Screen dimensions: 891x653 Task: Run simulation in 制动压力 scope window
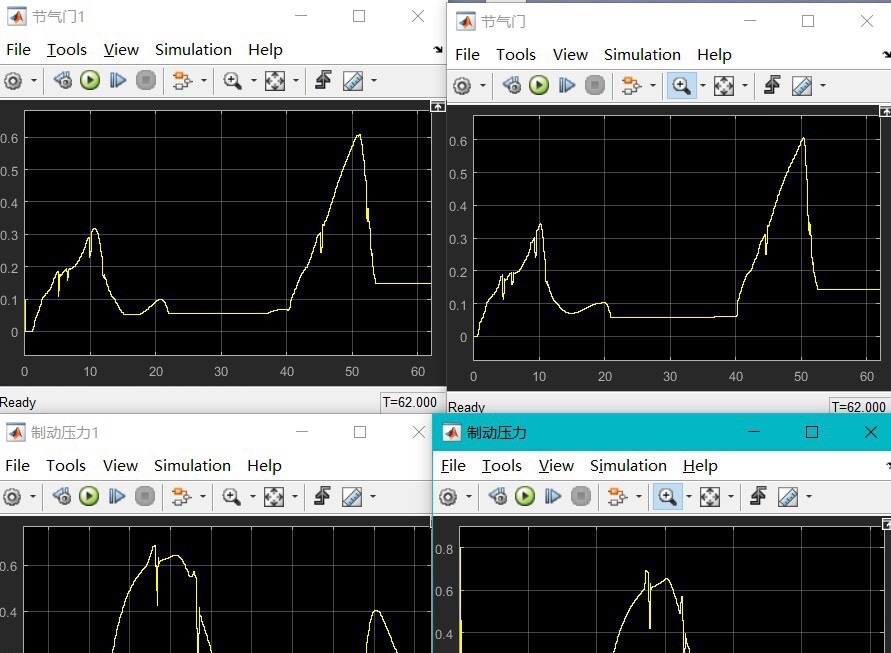point(524,496)
